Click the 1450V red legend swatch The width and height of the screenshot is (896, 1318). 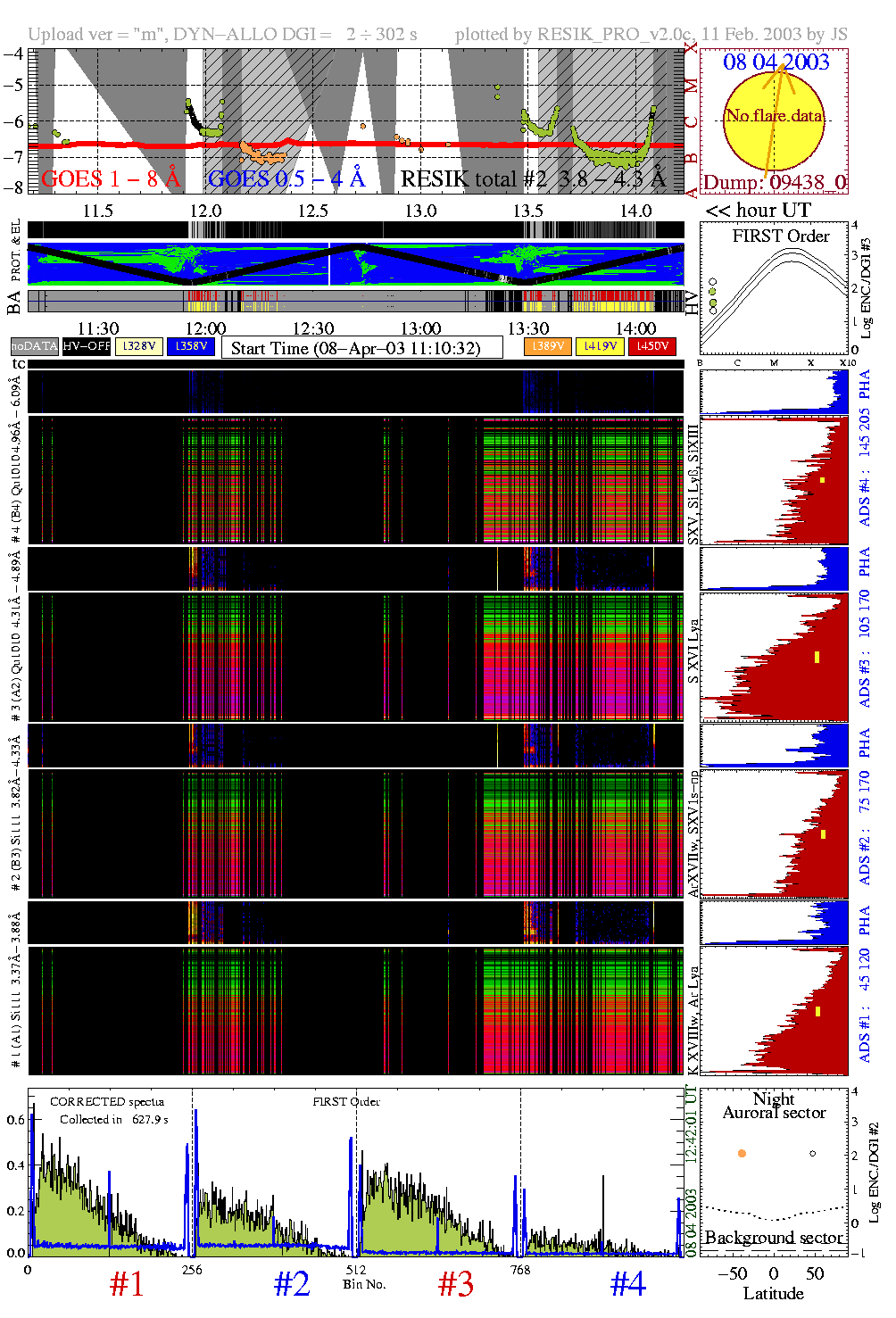652,346
